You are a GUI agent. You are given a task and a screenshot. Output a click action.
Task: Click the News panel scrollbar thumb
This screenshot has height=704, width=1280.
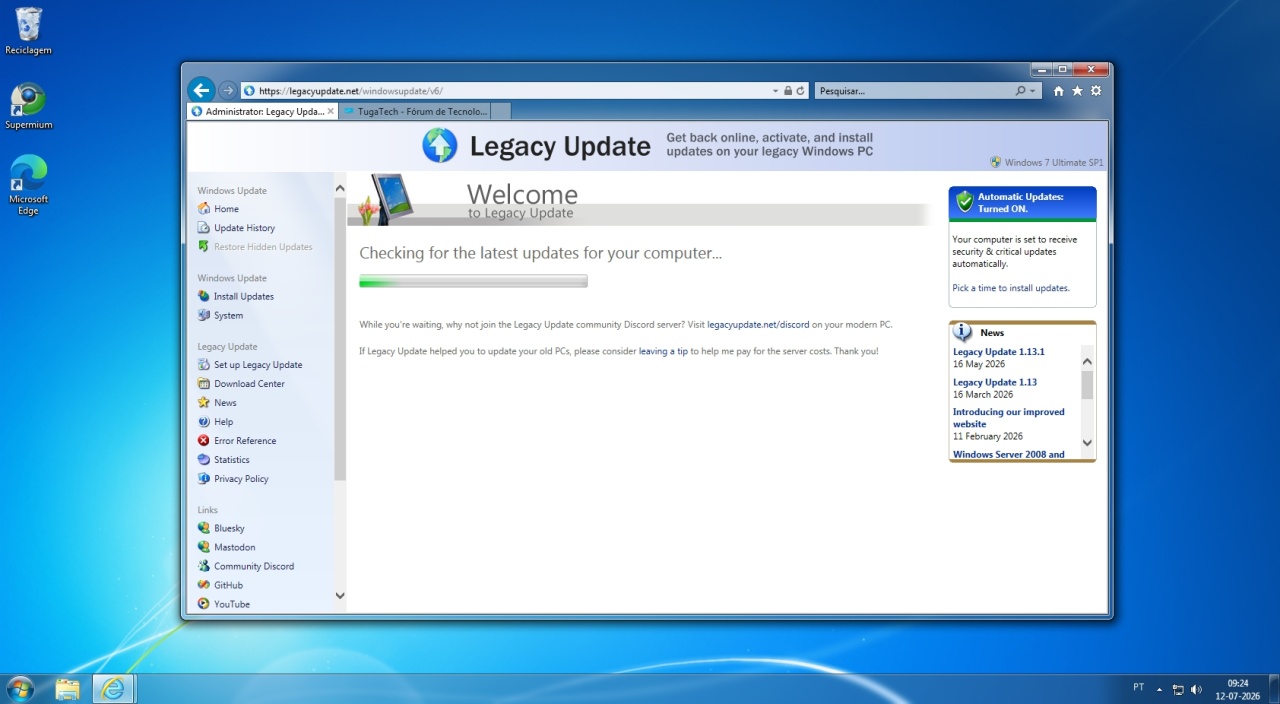[1088, 384]
